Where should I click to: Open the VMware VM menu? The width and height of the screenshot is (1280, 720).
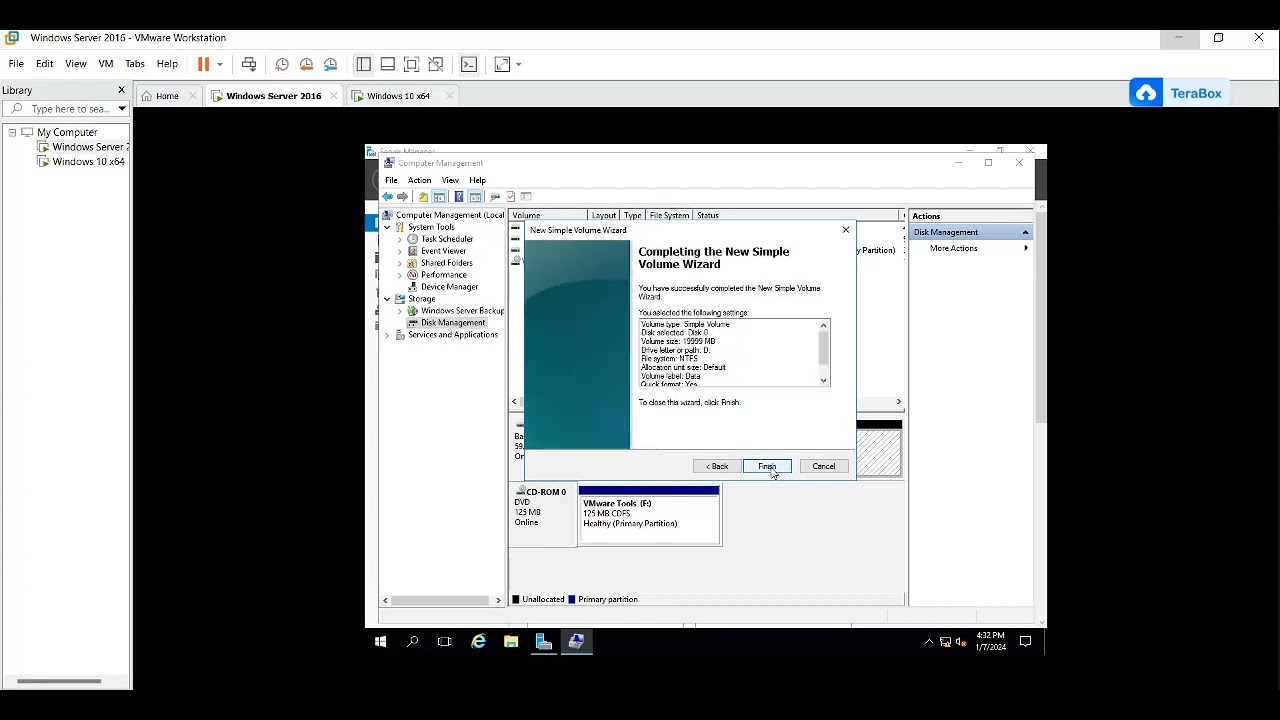[106, 64]
